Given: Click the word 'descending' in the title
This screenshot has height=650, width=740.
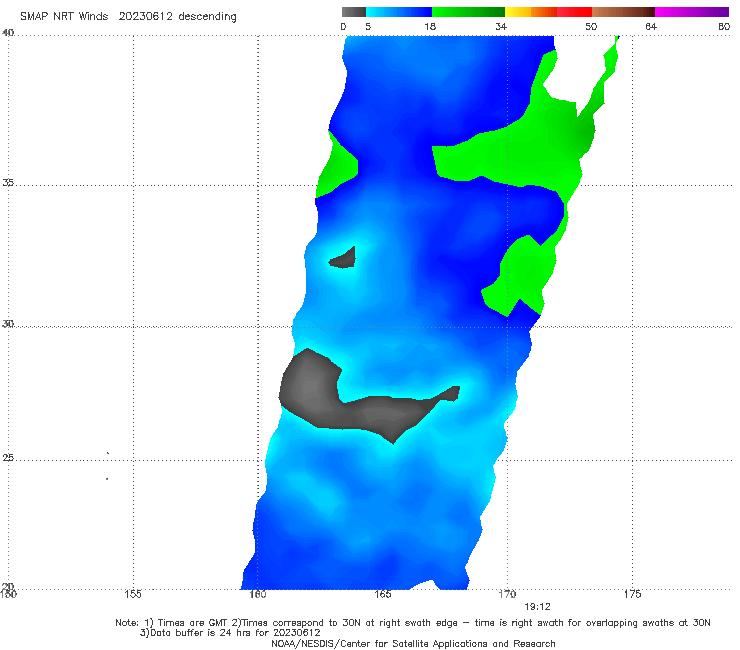Looking at the screenshot, I should pos(207,17).
